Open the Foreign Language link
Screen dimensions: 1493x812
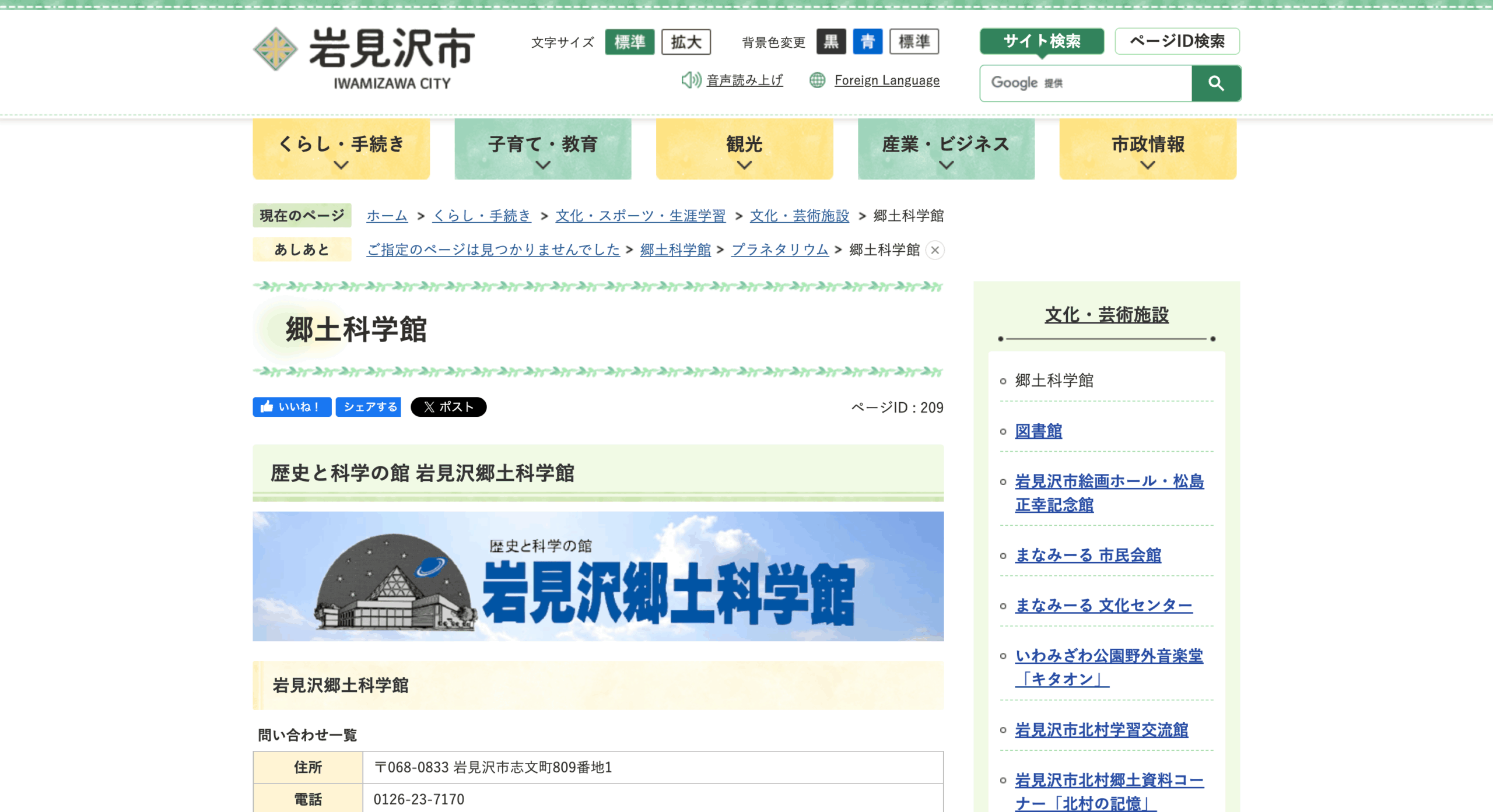click(x=887, y=80)
